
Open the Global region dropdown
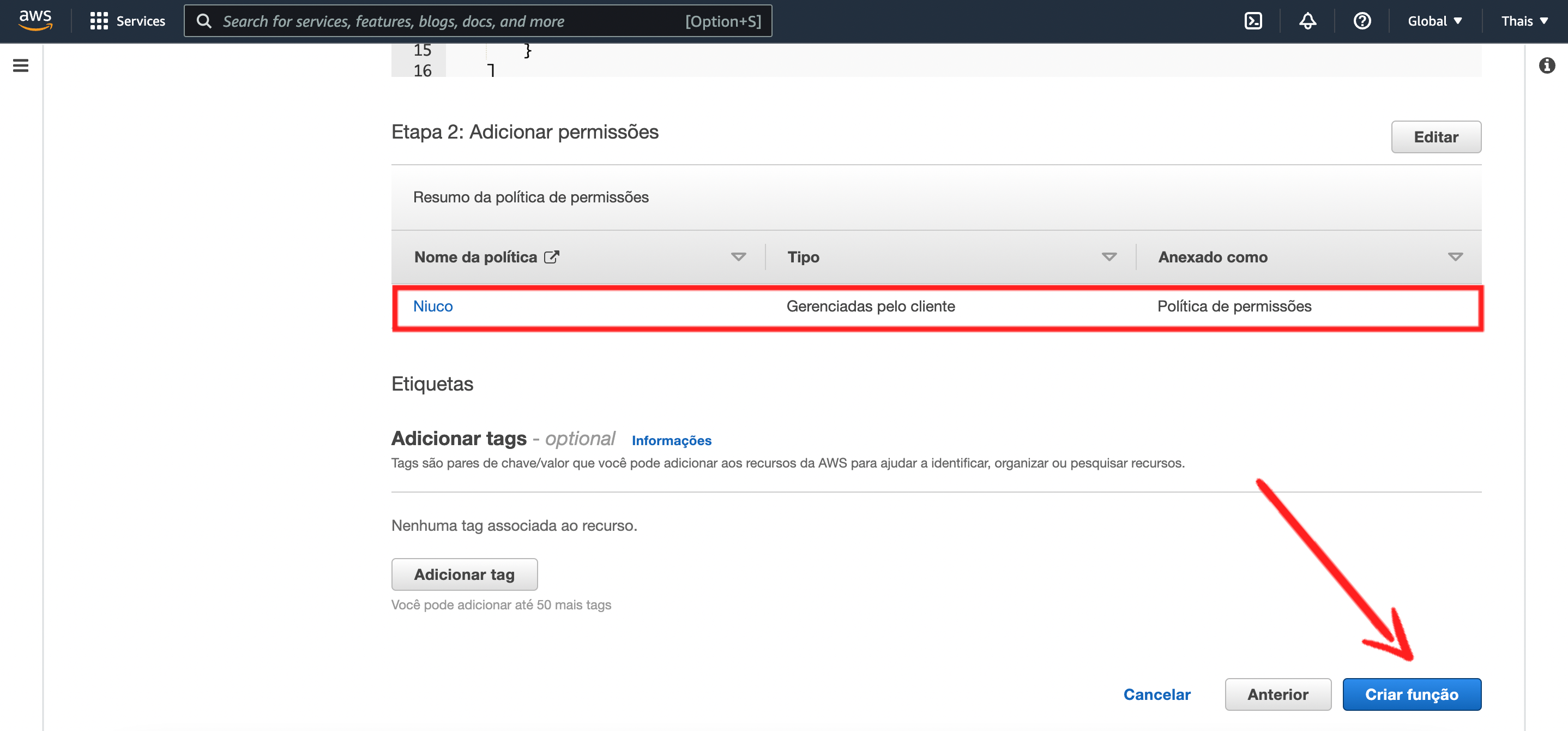pos(1434,21)
